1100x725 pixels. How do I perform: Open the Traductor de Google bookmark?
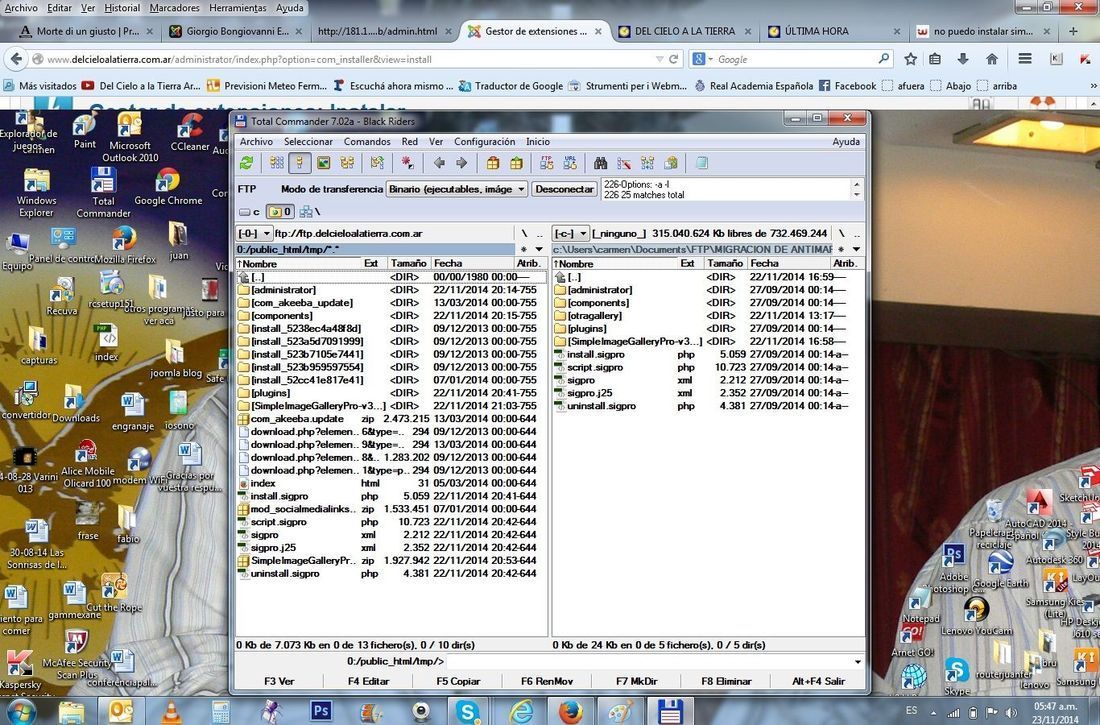[511, 86]
